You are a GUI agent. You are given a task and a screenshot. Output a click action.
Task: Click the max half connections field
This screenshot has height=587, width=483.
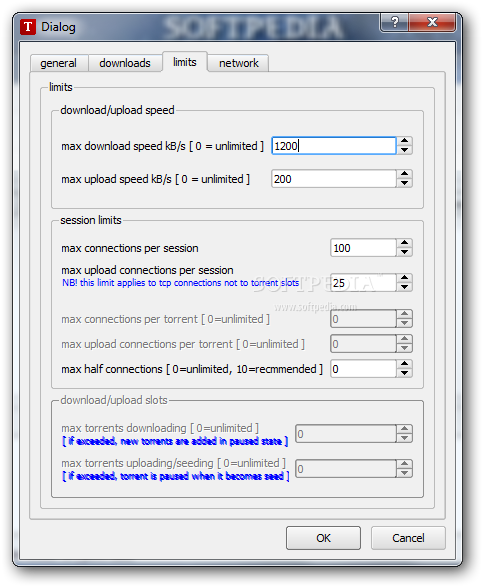363,369
